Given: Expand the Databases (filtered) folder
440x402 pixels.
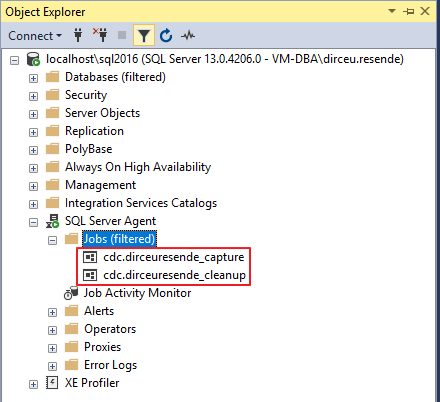Looking at the screenshot, I should 33,78.
